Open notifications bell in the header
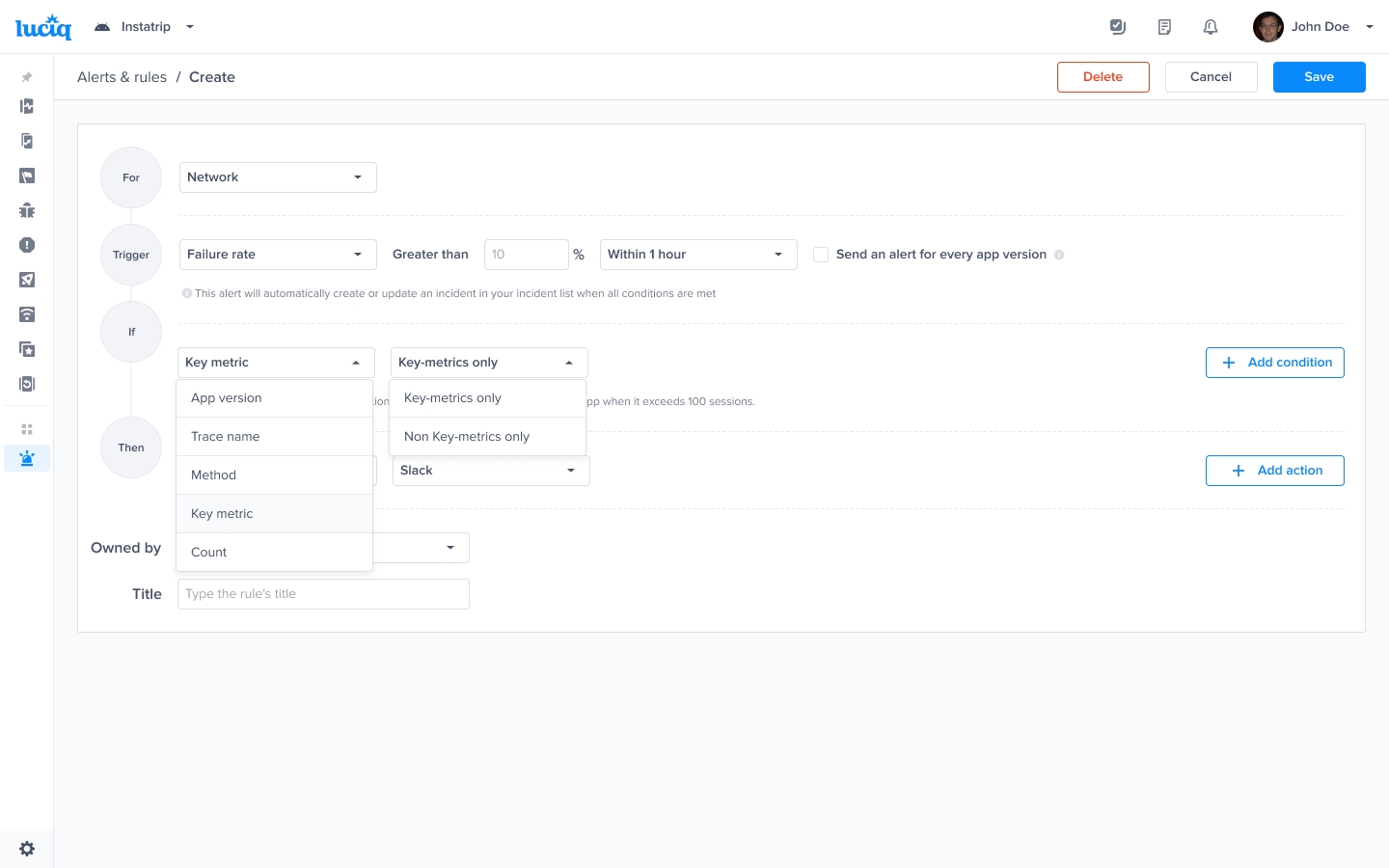1389x868 pixels. pos(1211,27)
